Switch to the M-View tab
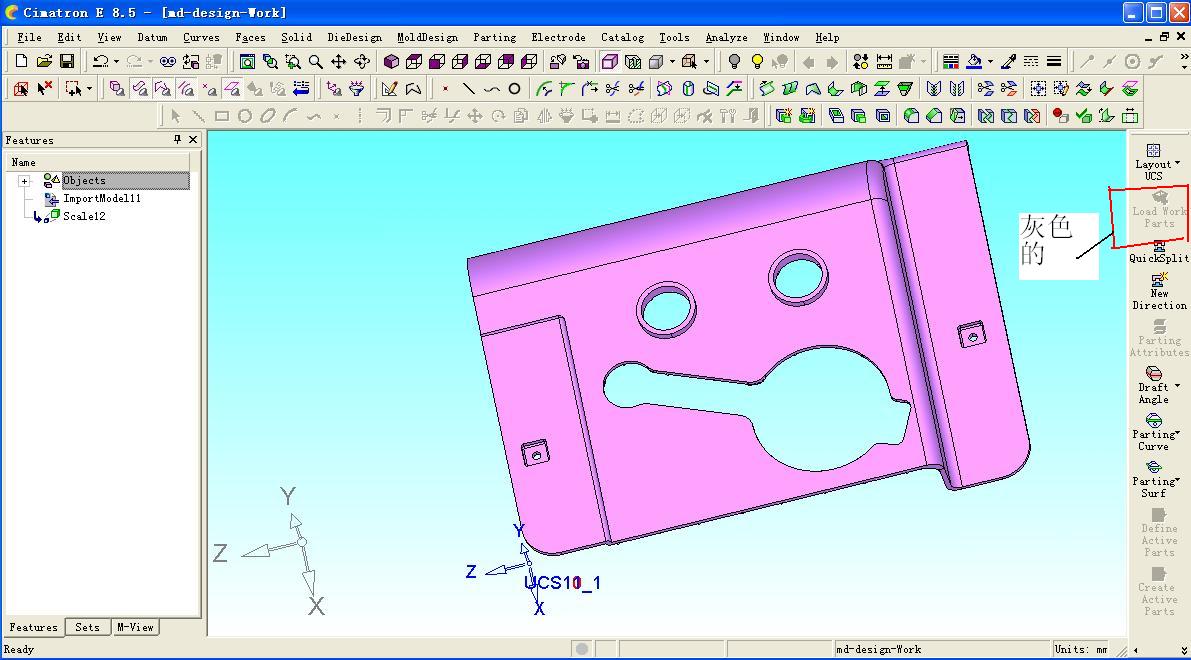 tap(135, 627)
